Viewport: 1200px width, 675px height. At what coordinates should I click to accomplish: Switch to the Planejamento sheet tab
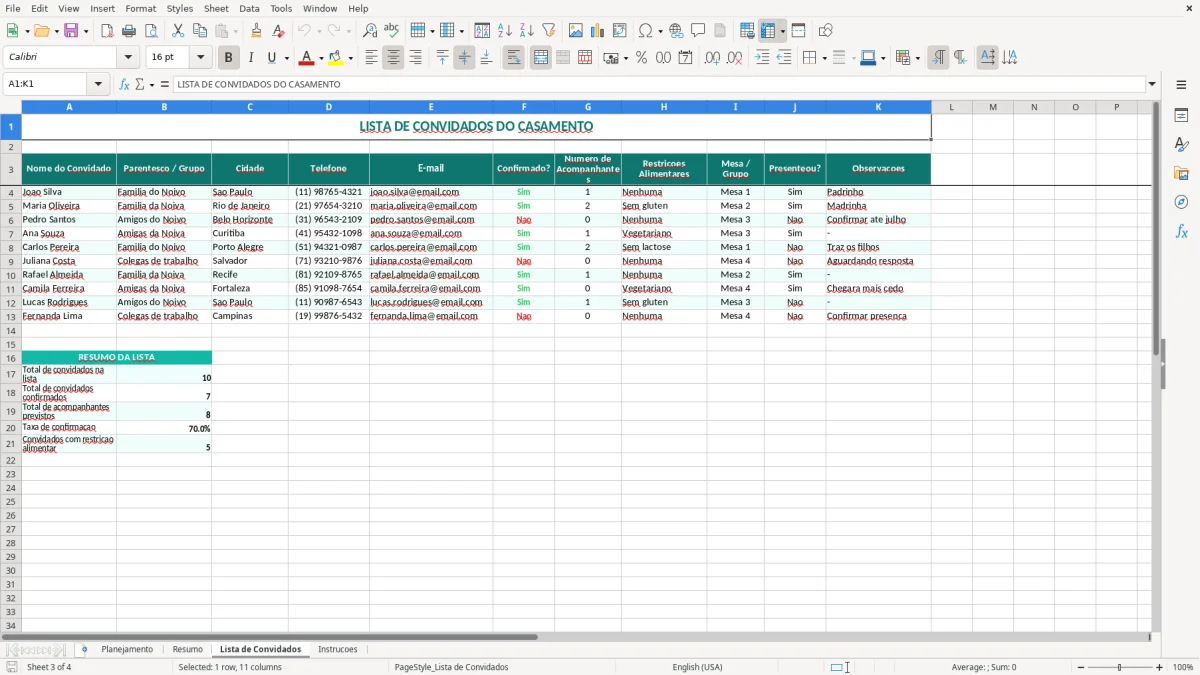click(x=127, y=649)
